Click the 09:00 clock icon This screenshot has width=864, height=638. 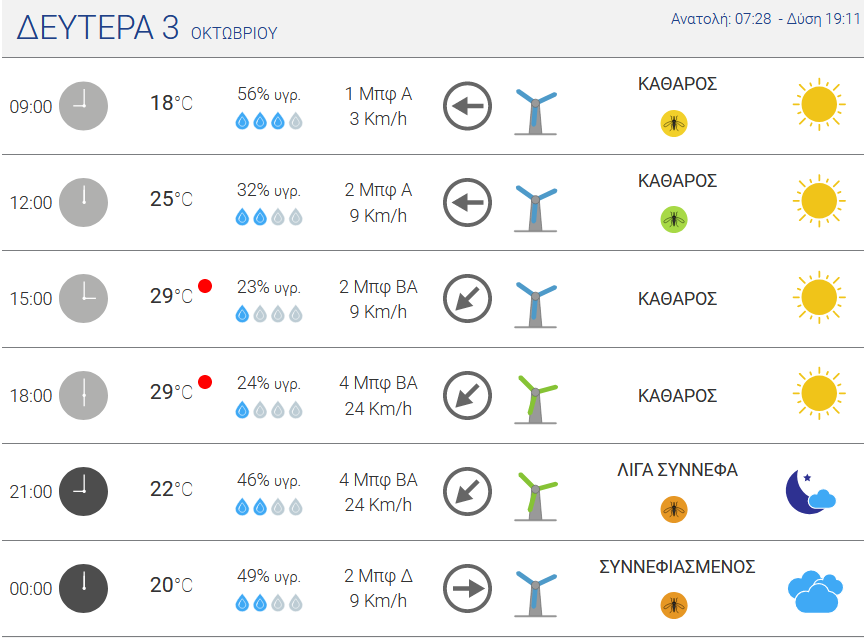tap(83, 106)
